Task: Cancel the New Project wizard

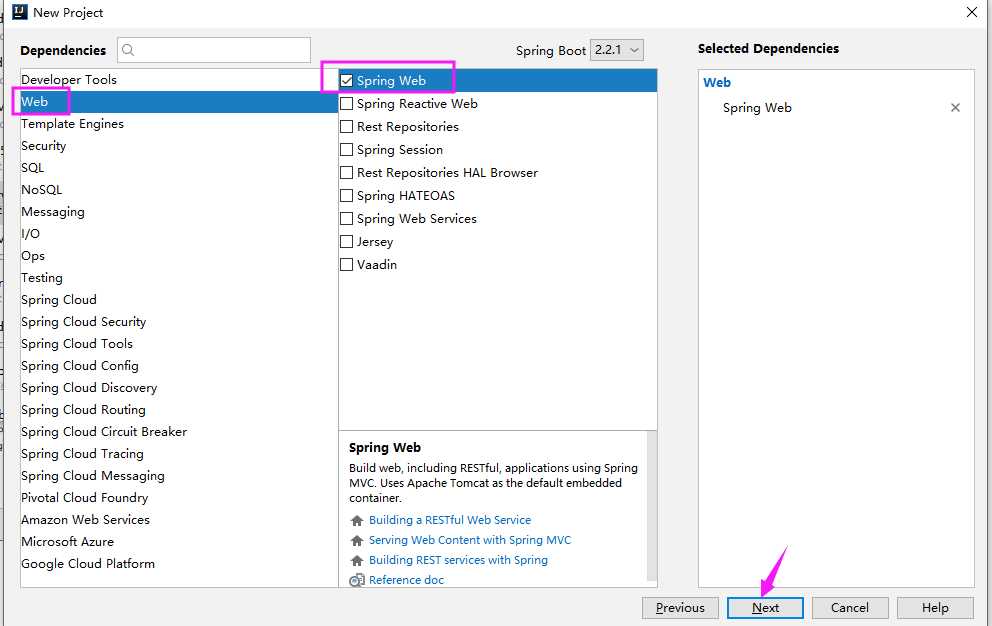Action: pyautogui.click(x=850, y=608)
